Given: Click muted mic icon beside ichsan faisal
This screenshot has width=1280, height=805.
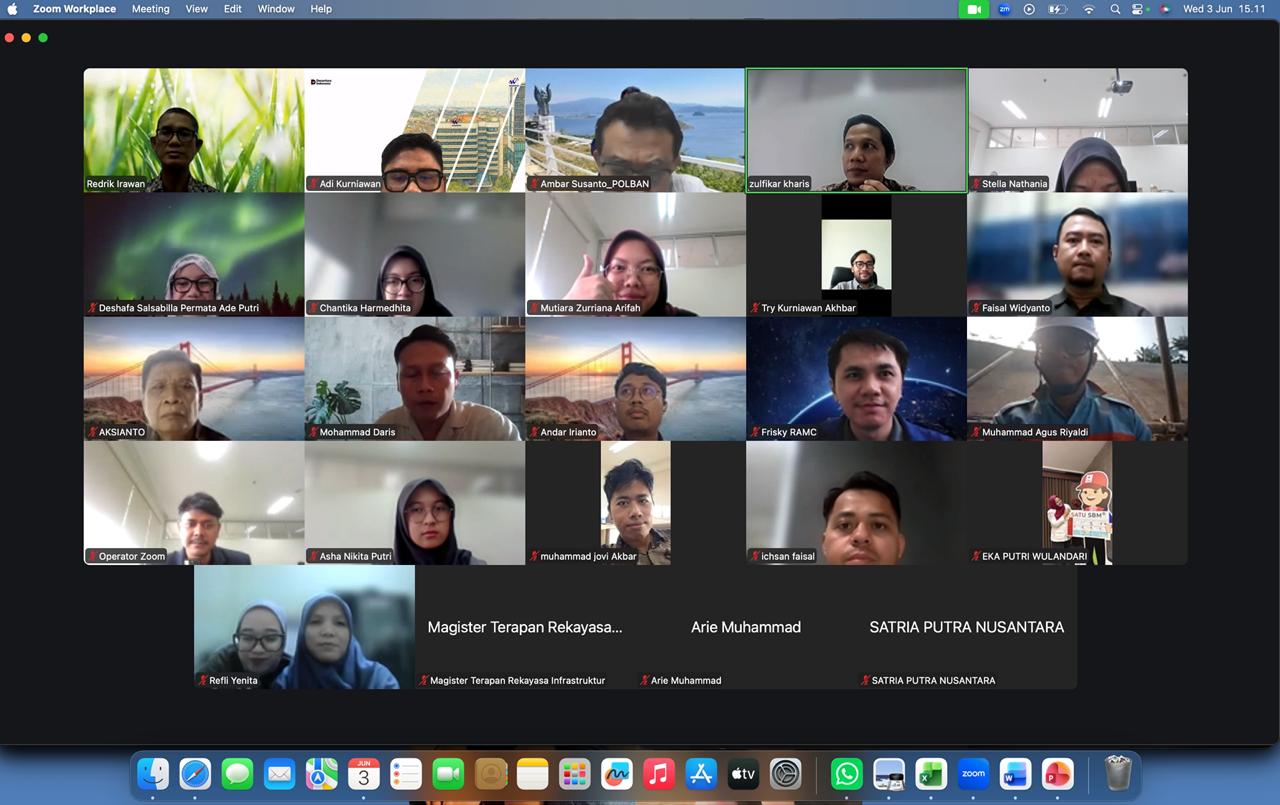Looking at the screenshot, I should tap(754, 556).
